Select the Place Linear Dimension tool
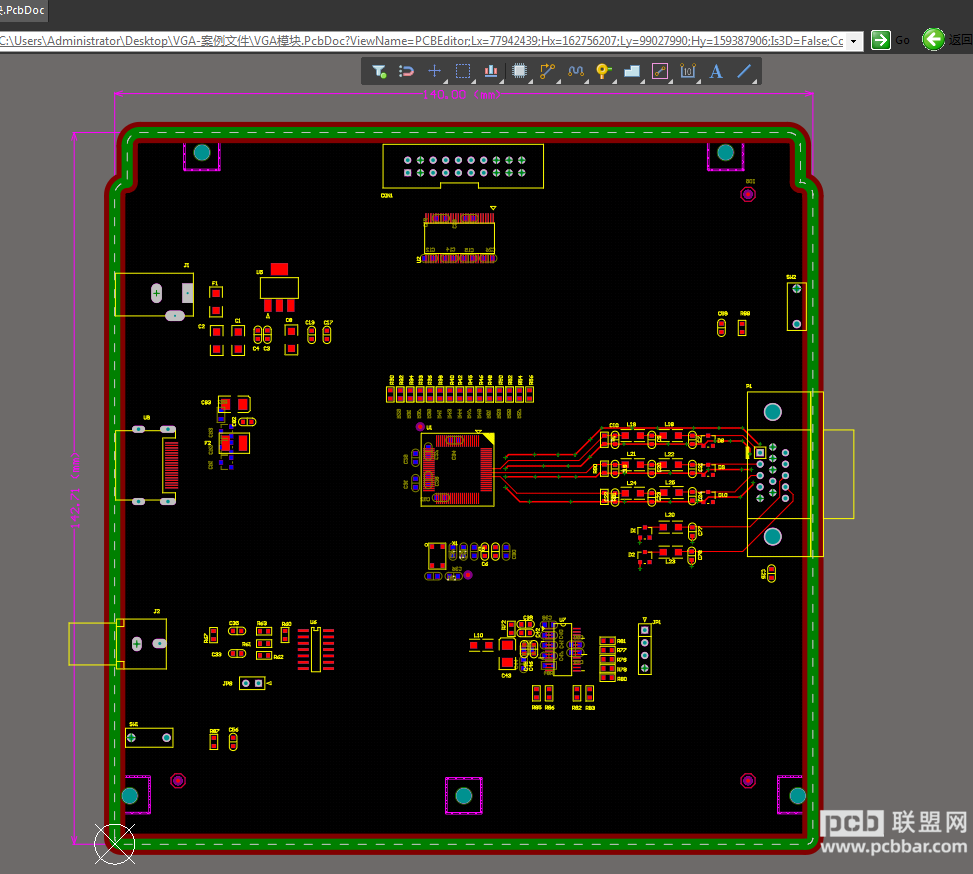973x874 pixels. (x=688, y=71)
